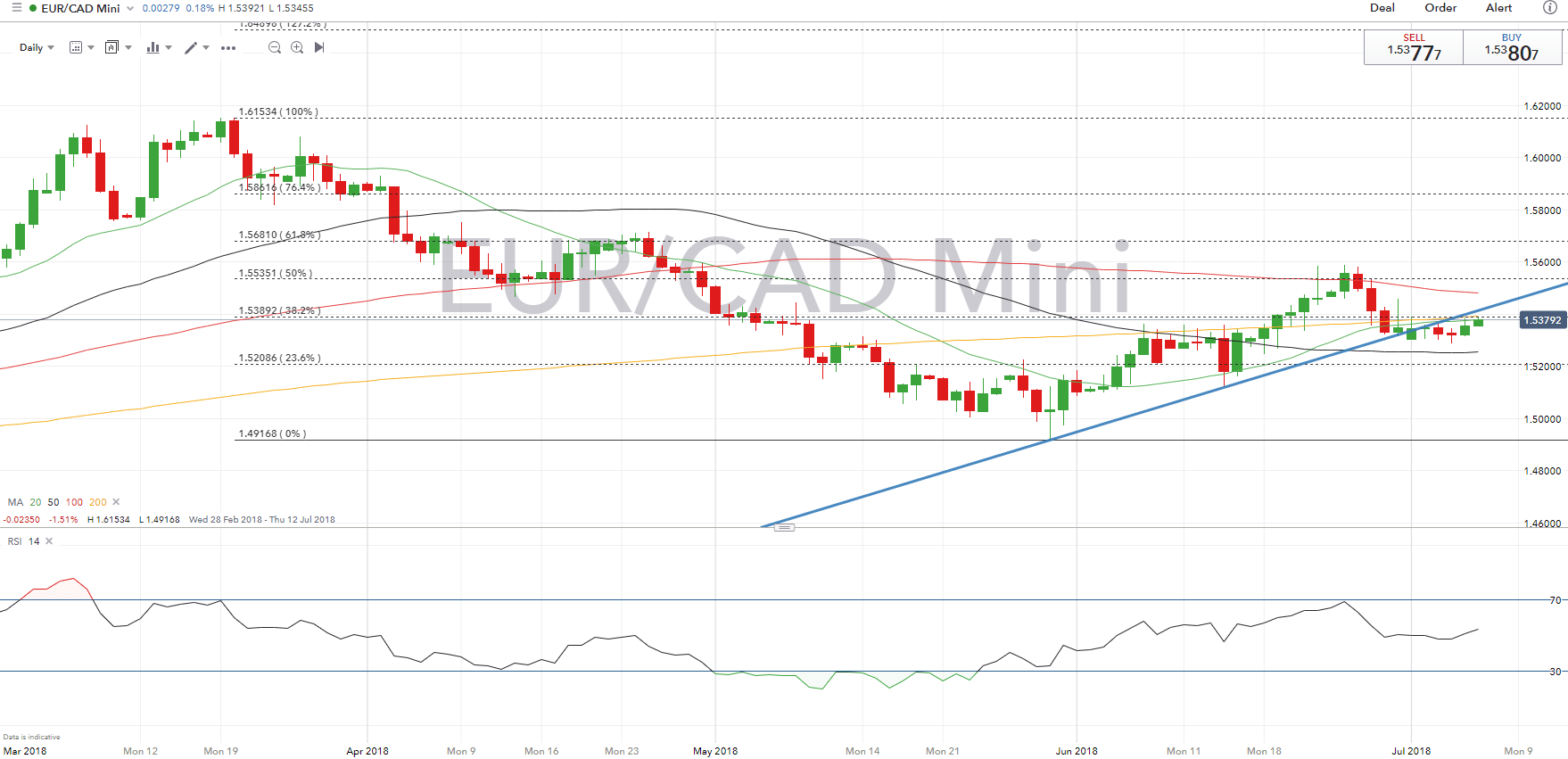This screenshot has width=1568, height=759.
Task: Click the H 1.53921 high value
Action: point(241,8)
